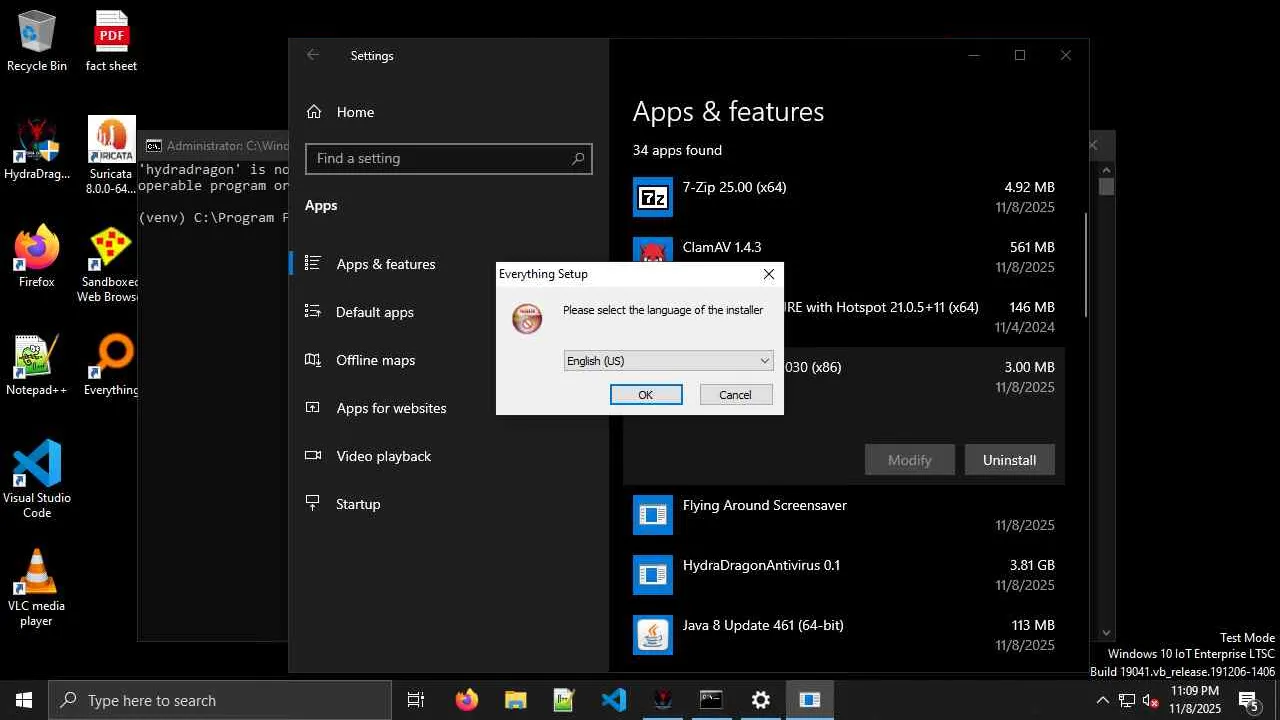Launch the Visual Studio Code desktop shortcut
1280x720 pixels.
click(37, 480)
